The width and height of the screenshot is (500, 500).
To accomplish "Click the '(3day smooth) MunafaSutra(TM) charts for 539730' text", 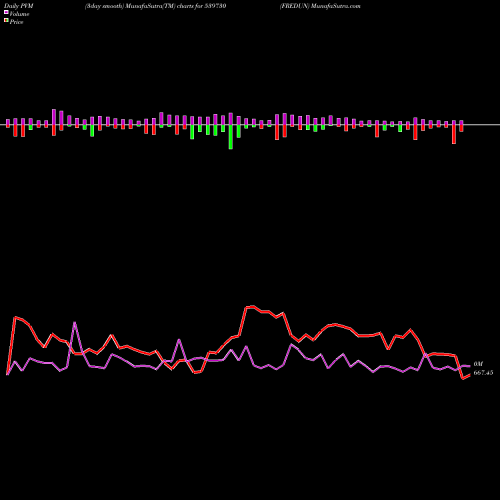I will (x=155, y=6).
